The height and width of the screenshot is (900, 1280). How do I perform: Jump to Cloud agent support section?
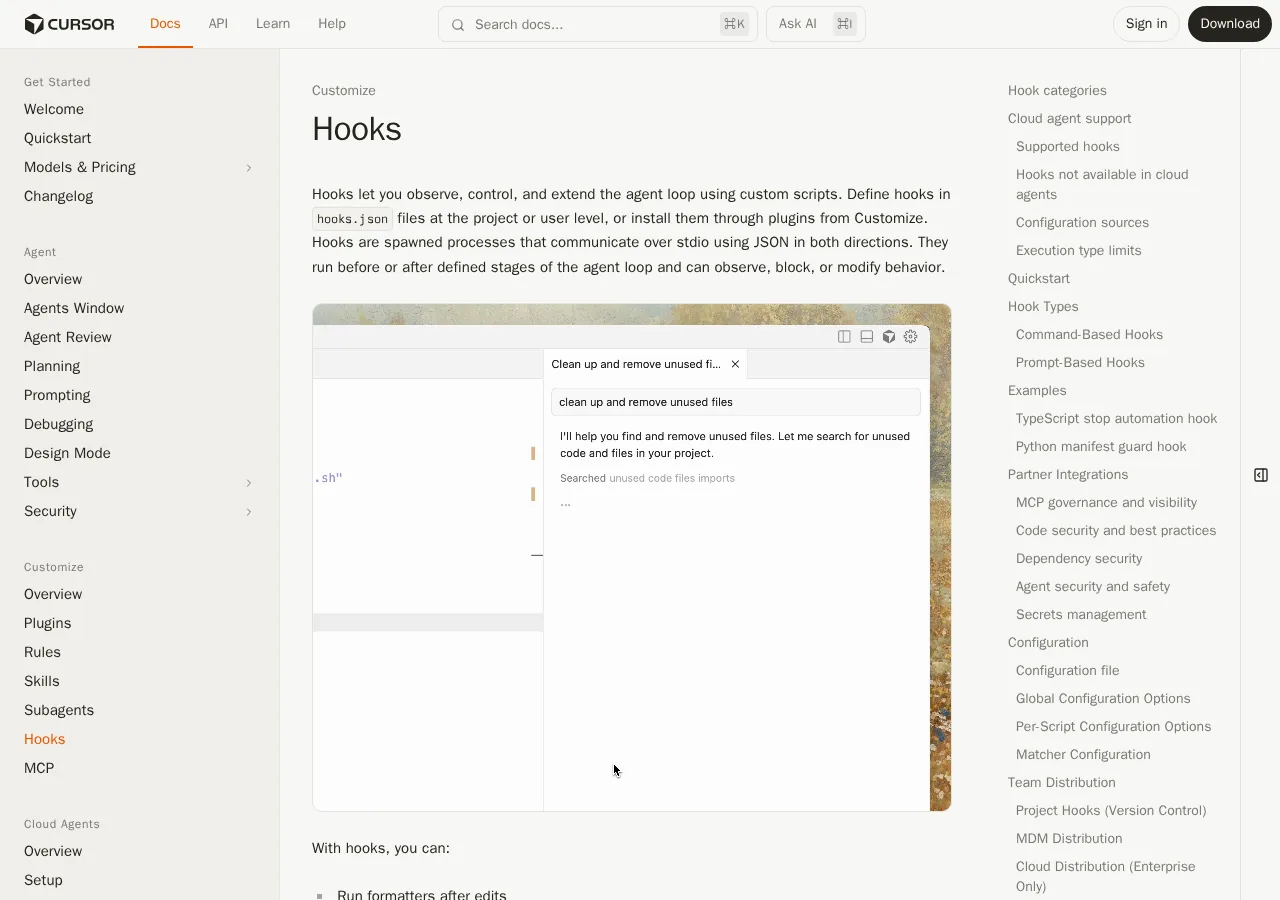[x=1070, y=118]
